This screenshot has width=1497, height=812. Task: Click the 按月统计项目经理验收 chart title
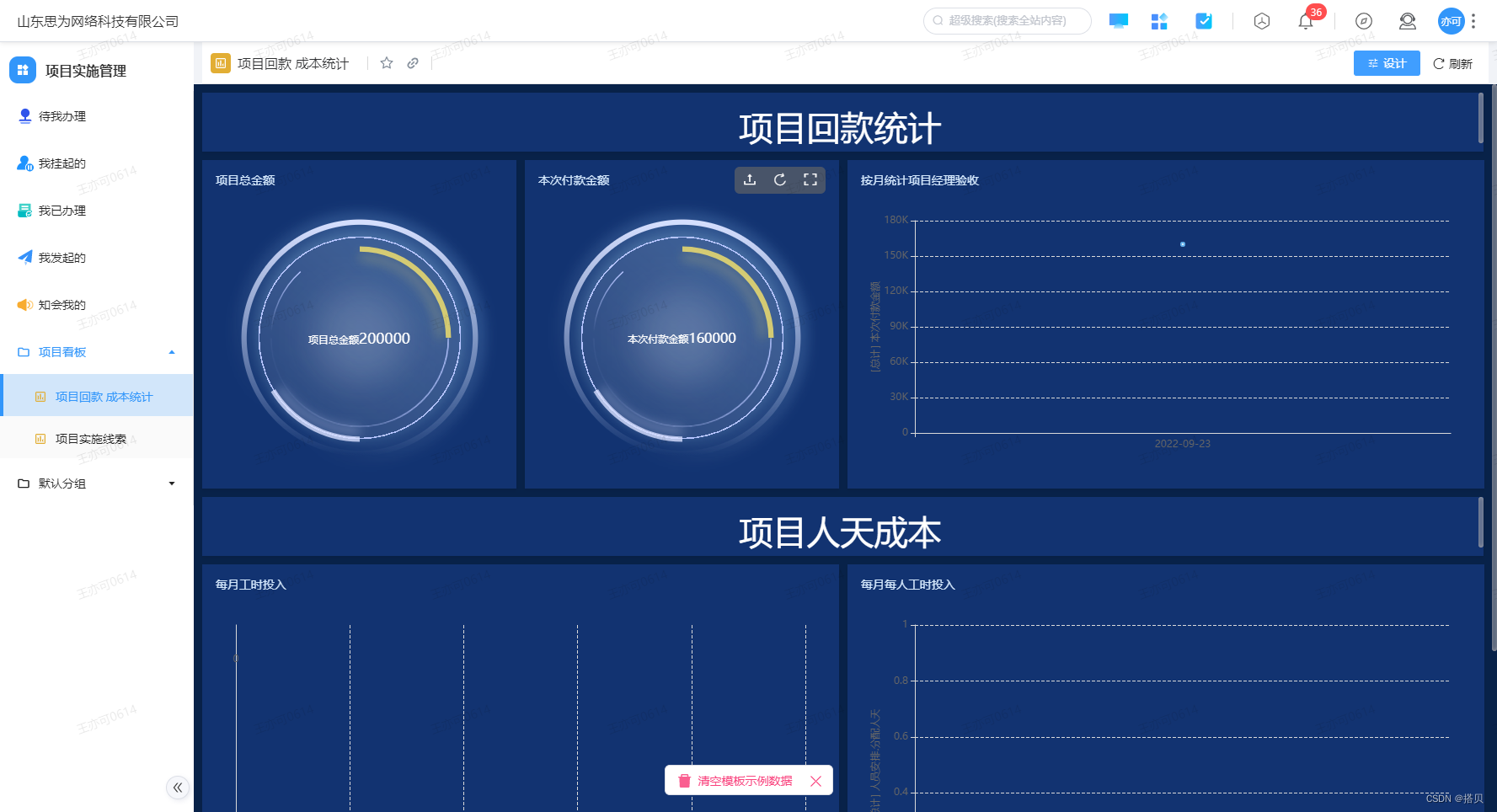pos(920,180)
